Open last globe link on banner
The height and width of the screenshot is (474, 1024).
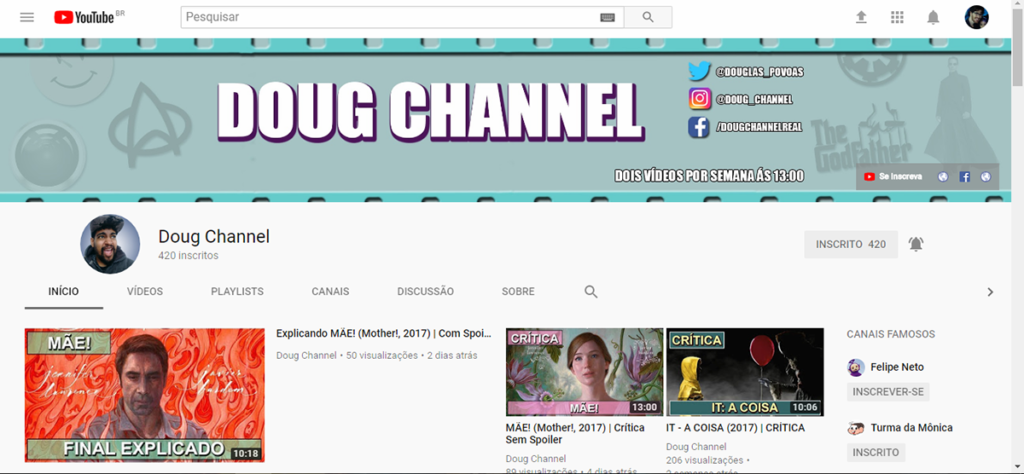click(x=985, y=177)
